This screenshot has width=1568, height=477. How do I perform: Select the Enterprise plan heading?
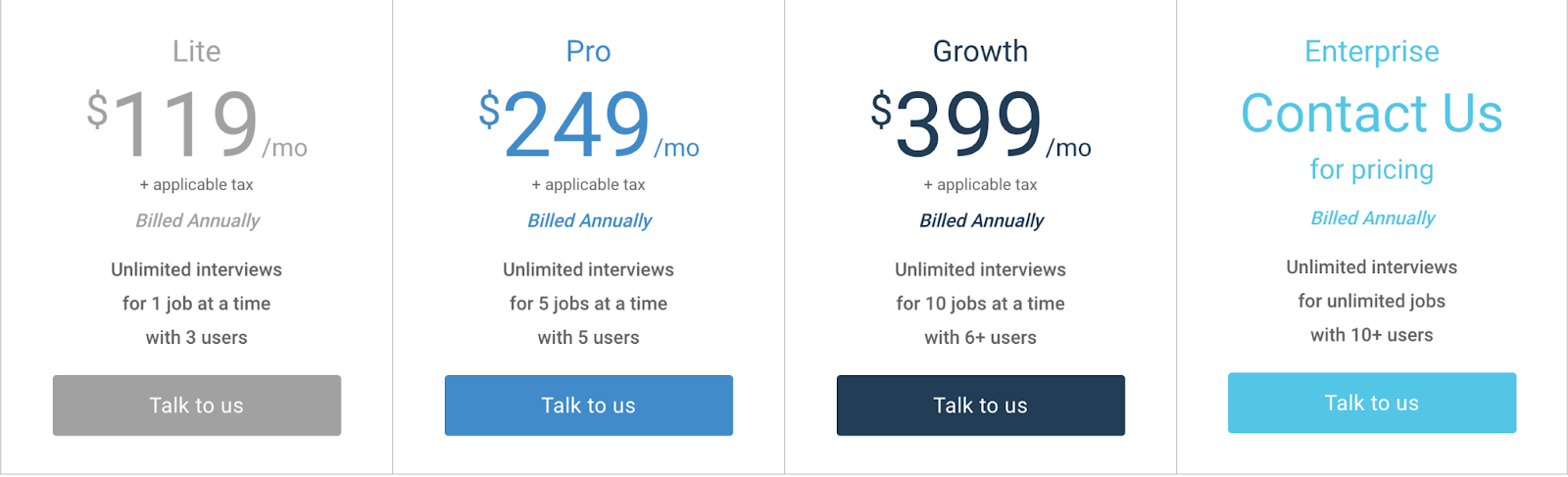tap(1372, 51)
